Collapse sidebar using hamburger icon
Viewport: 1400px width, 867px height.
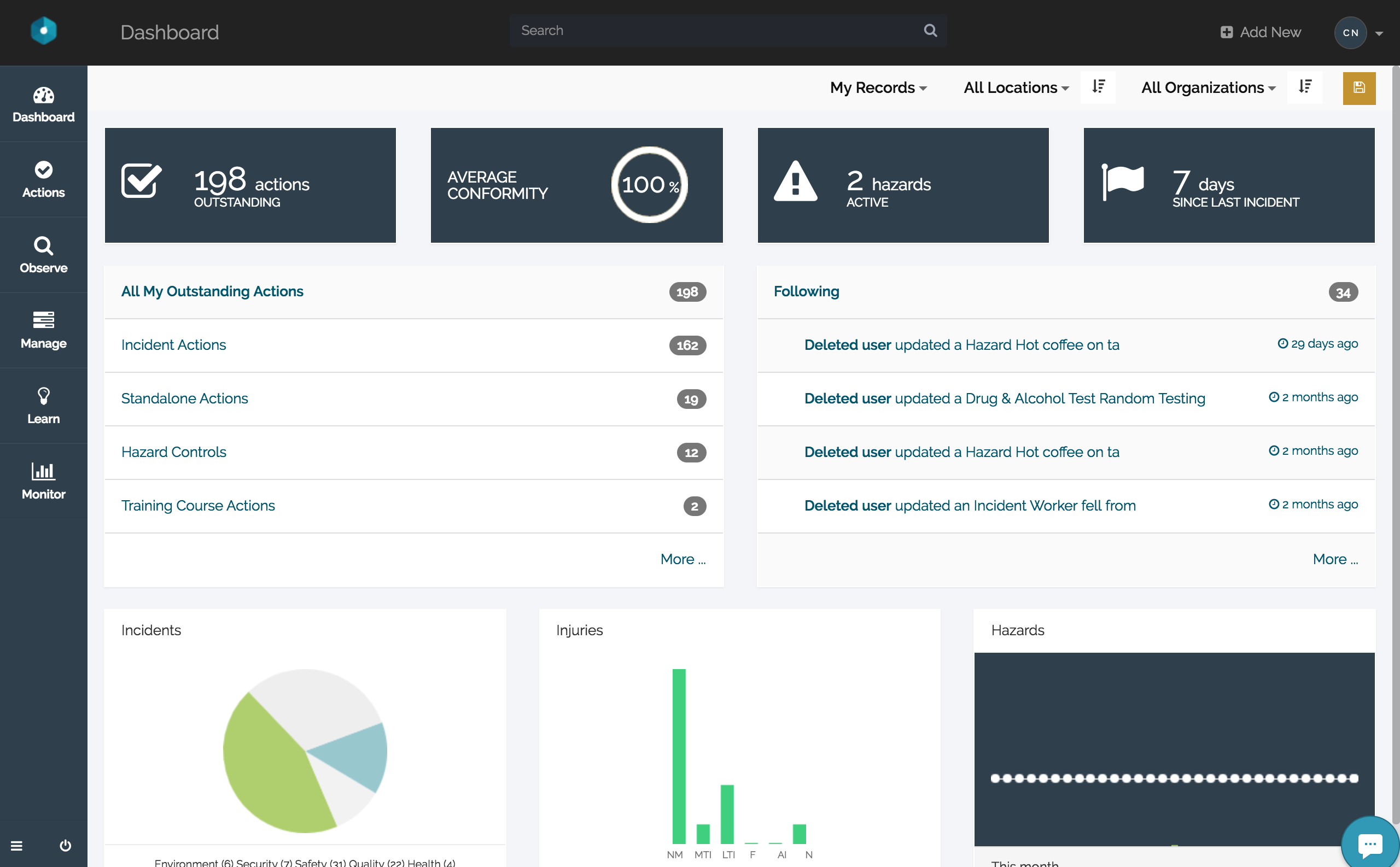(16, 845)
